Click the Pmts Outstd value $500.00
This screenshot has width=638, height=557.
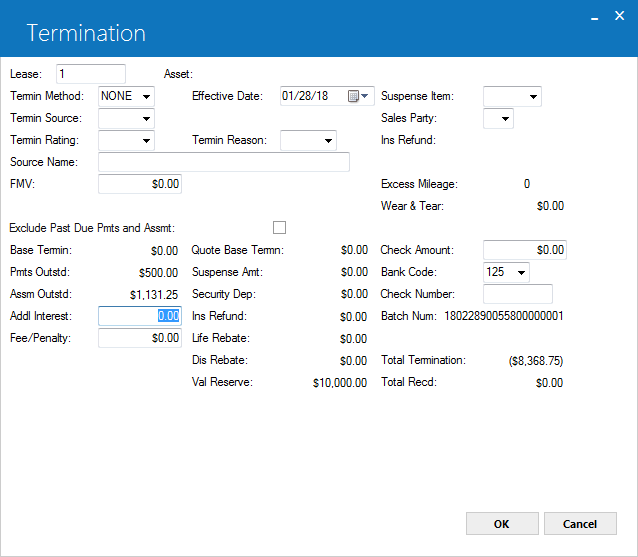click(158, 273)
